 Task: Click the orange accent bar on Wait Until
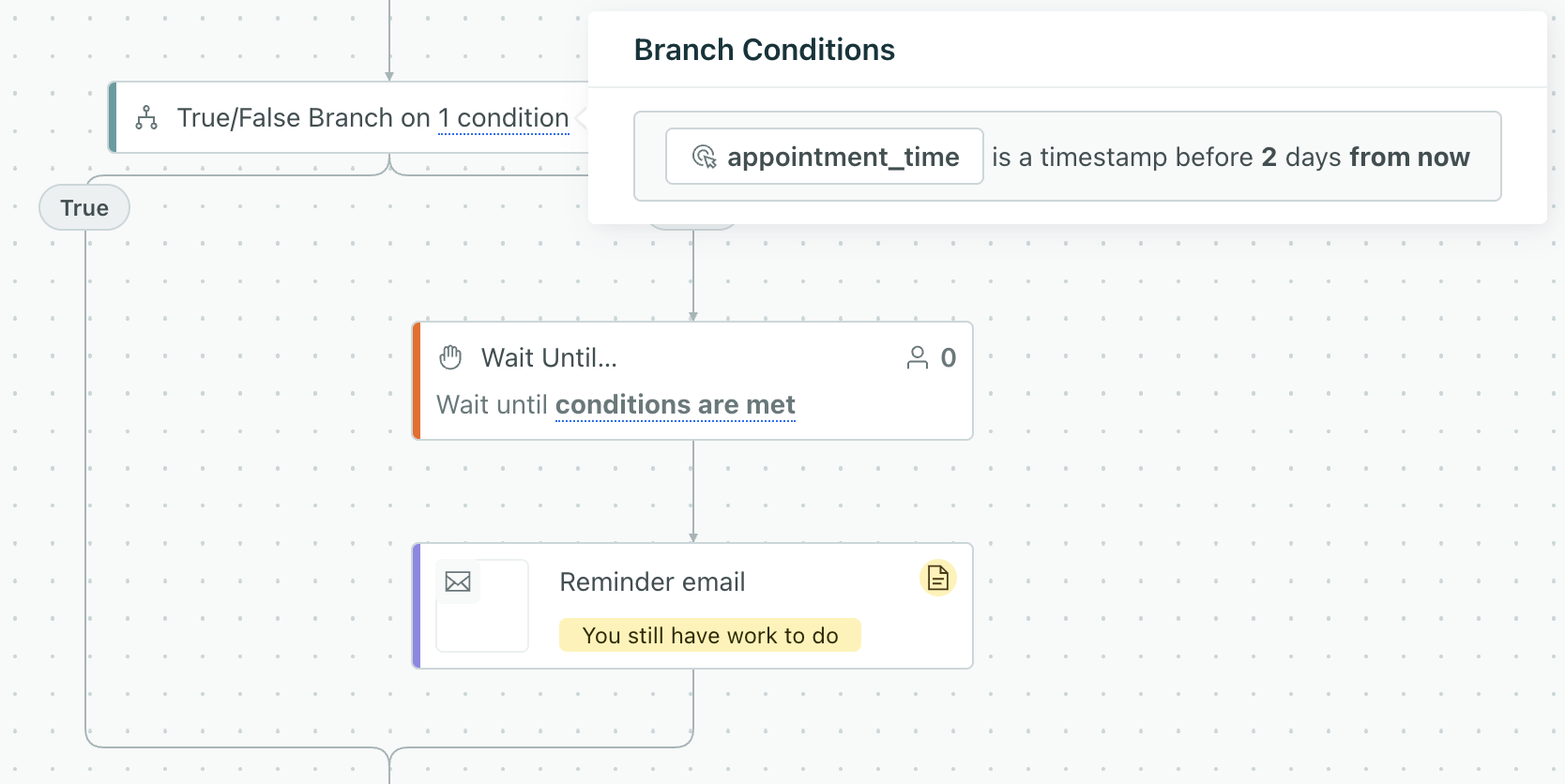415,380
